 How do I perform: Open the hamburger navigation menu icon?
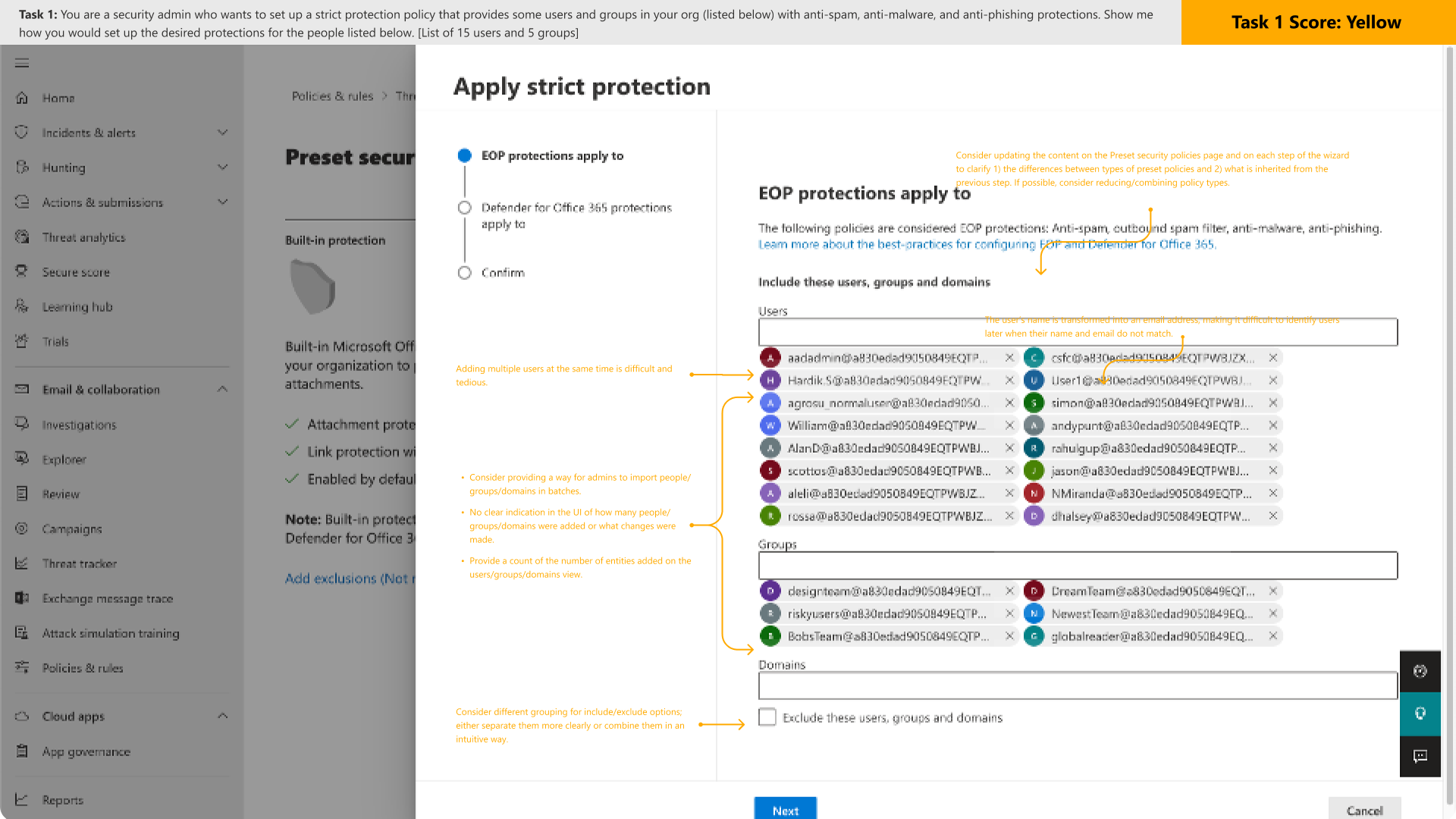[x=22, y=63]
